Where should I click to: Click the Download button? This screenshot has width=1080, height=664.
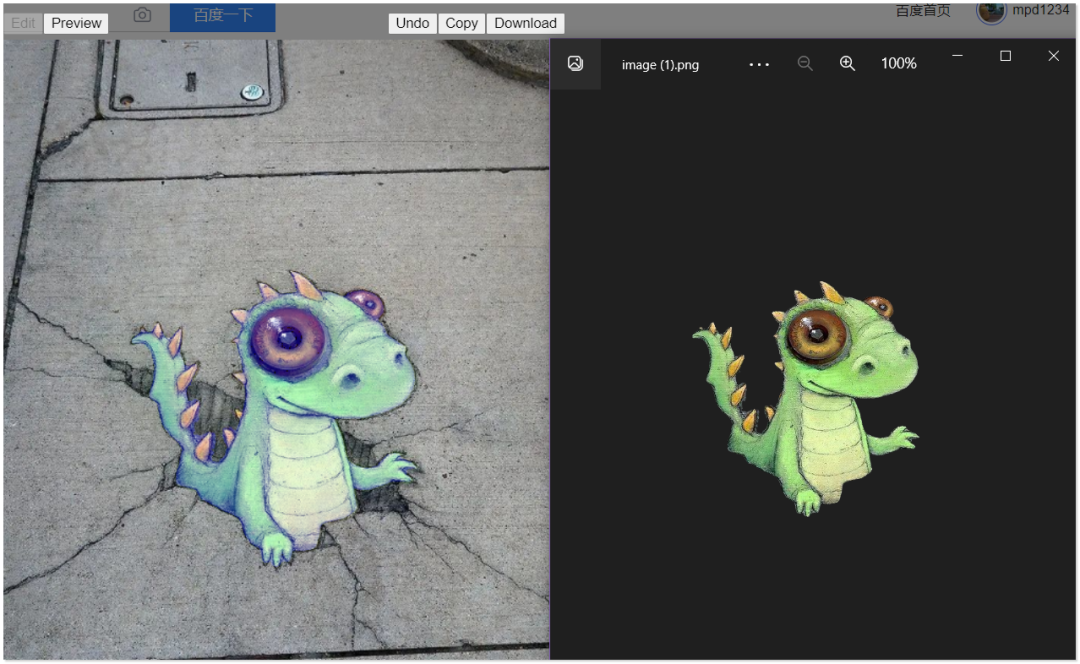525,23
